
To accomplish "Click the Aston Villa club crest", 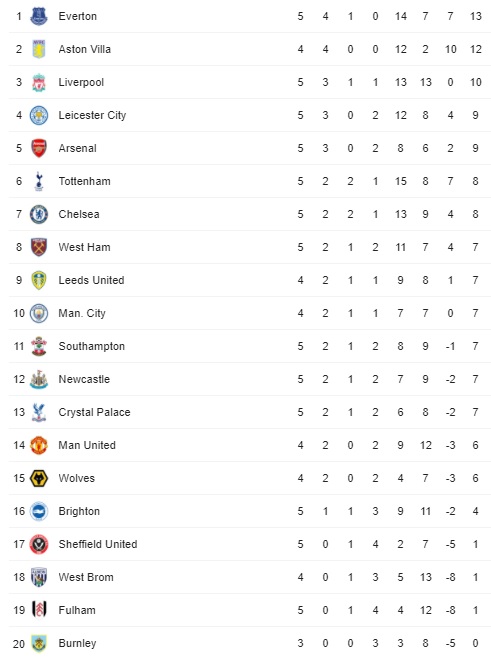I will 39,49.
